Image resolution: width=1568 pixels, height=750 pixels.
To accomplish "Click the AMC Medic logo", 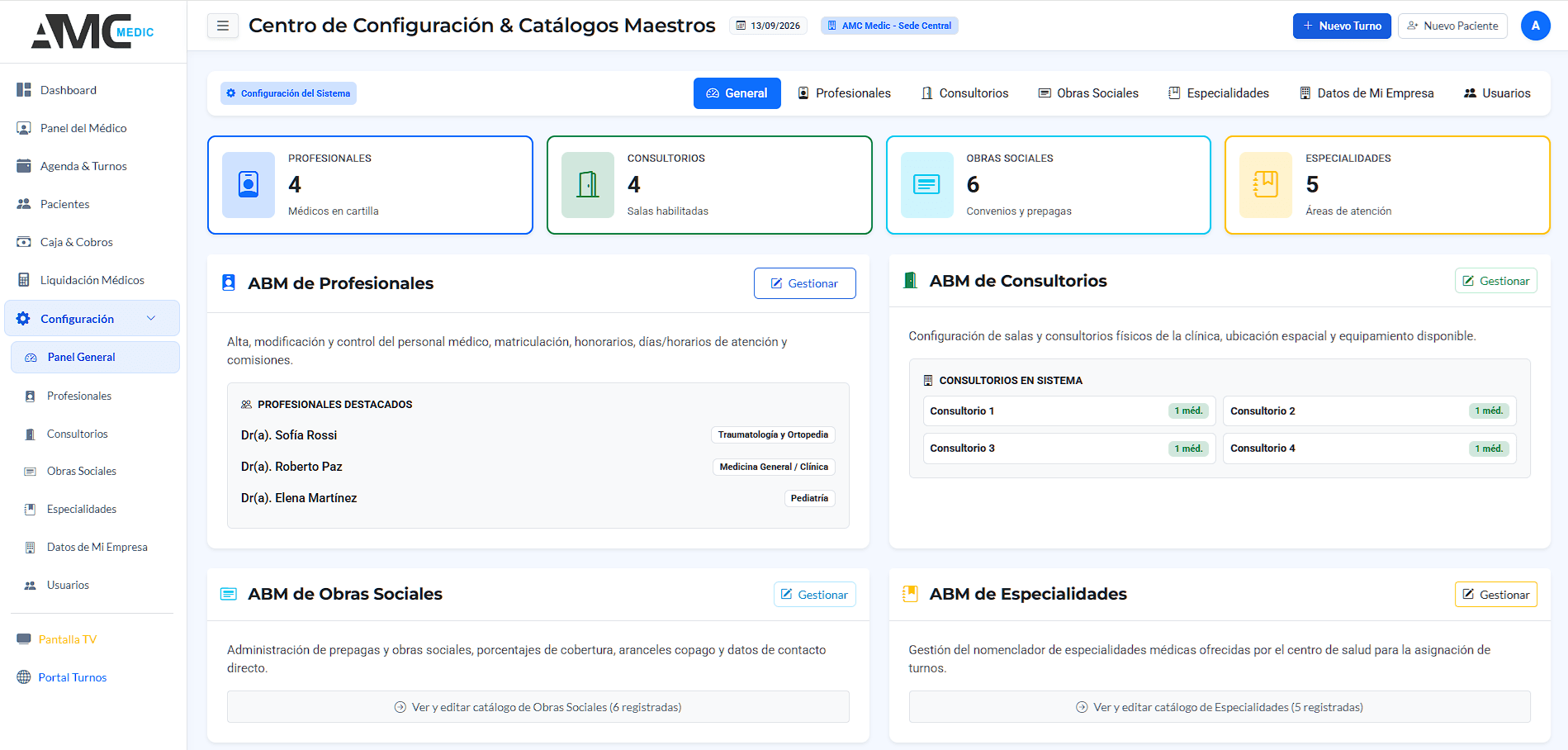I will [x=92, y=31].
